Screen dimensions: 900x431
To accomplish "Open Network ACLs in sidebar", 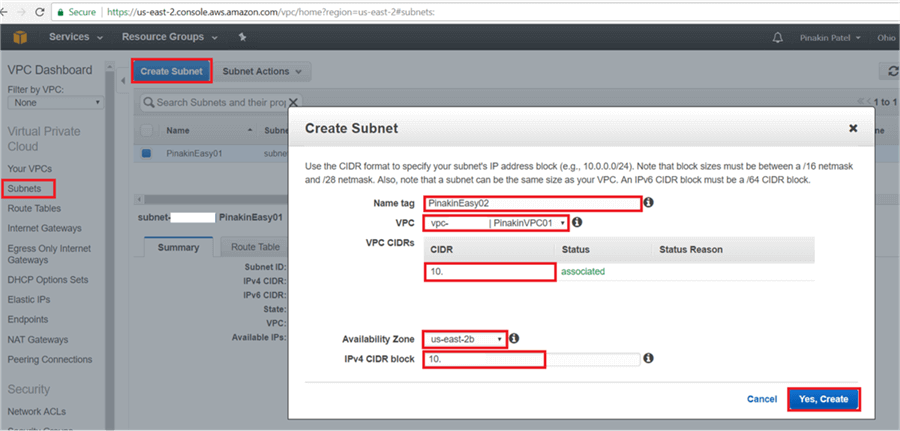I will click(x=37, y=411).
